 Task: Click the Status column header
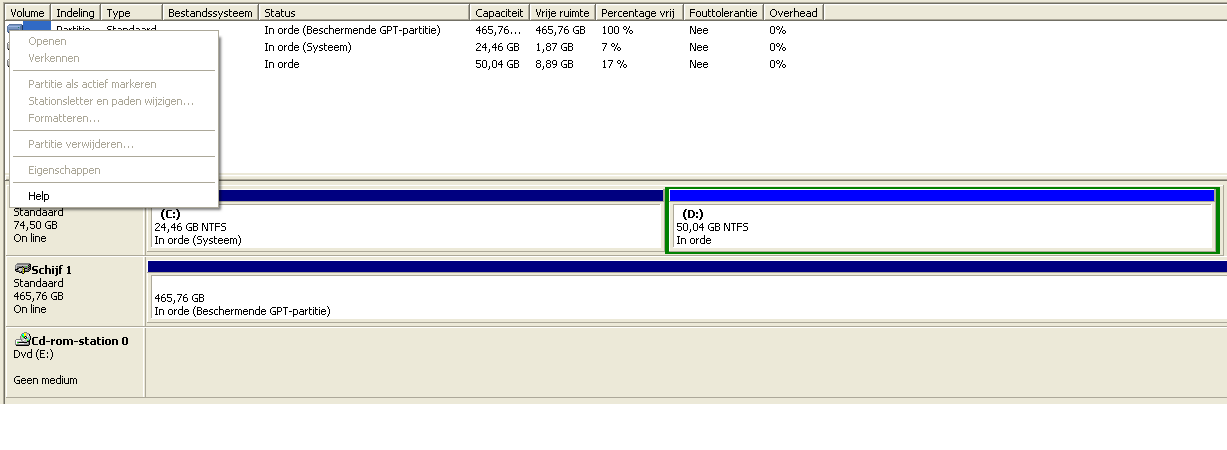[364, 12]
